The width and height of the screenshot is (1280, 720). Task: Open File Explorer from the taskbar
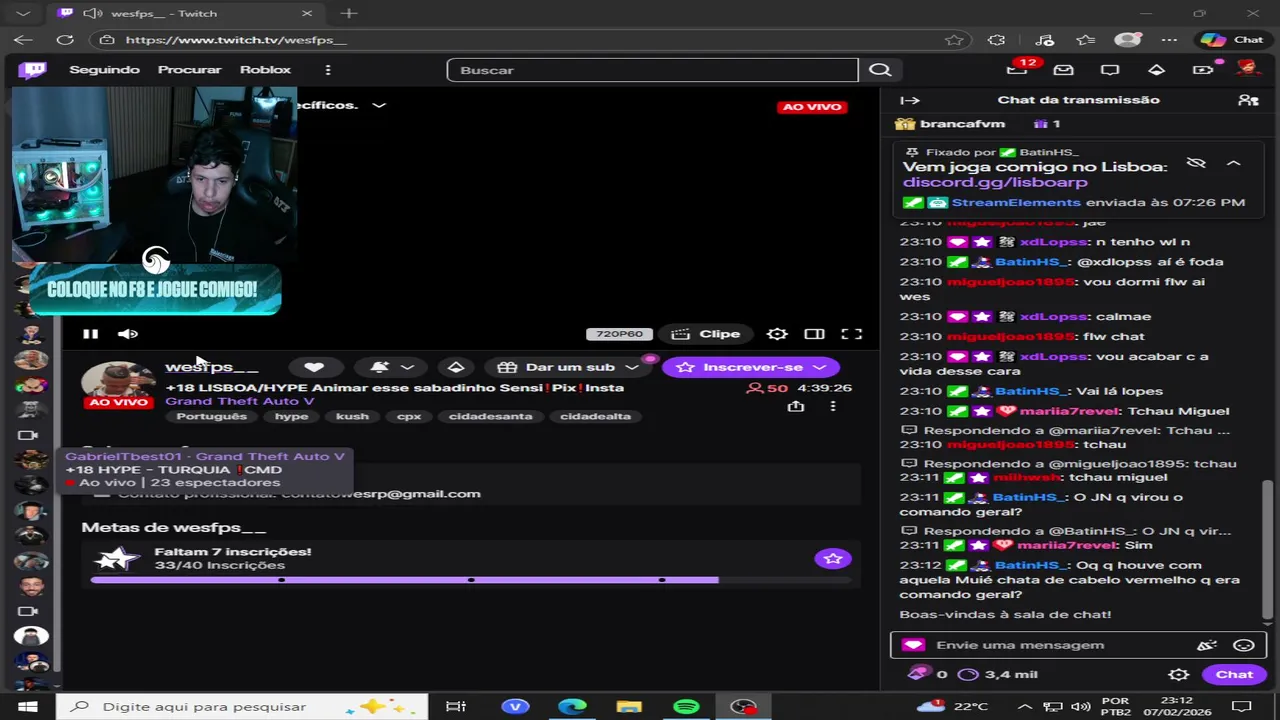click(x=629, y=707)
